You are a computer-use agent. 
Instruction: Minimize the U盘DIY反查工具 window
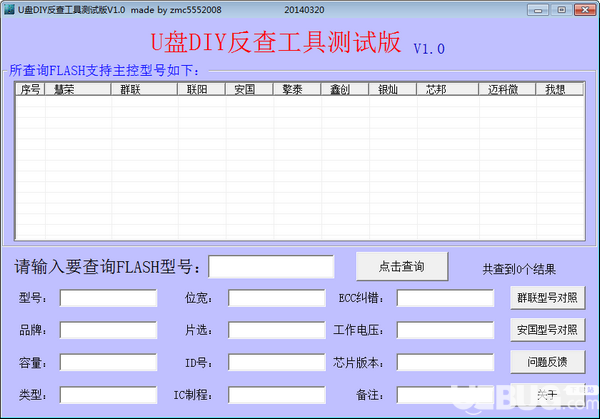click(x=538, y=10)
